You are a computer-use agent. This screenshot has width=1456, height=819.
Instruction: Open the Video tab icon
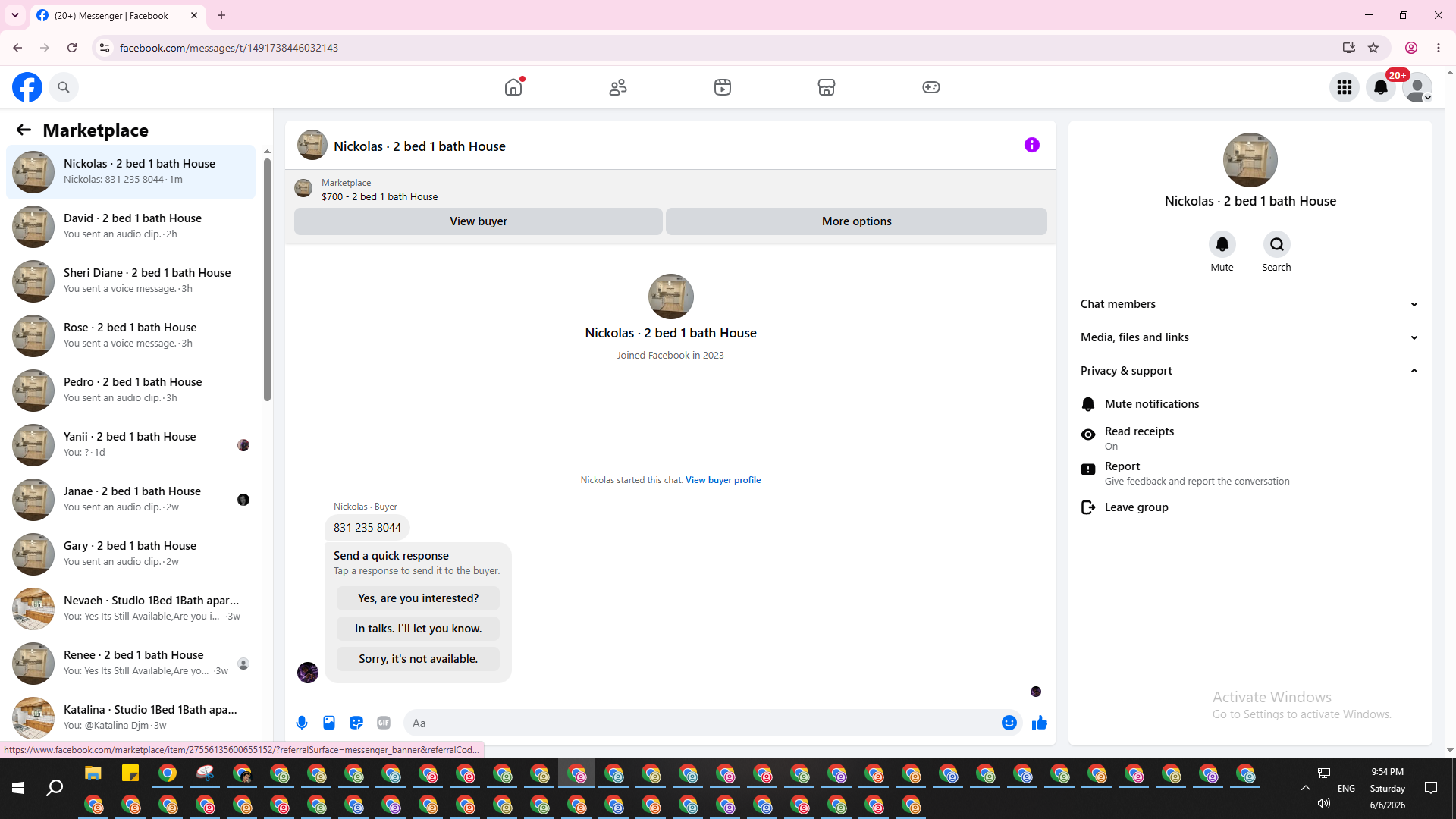click(x=723, y=87)
